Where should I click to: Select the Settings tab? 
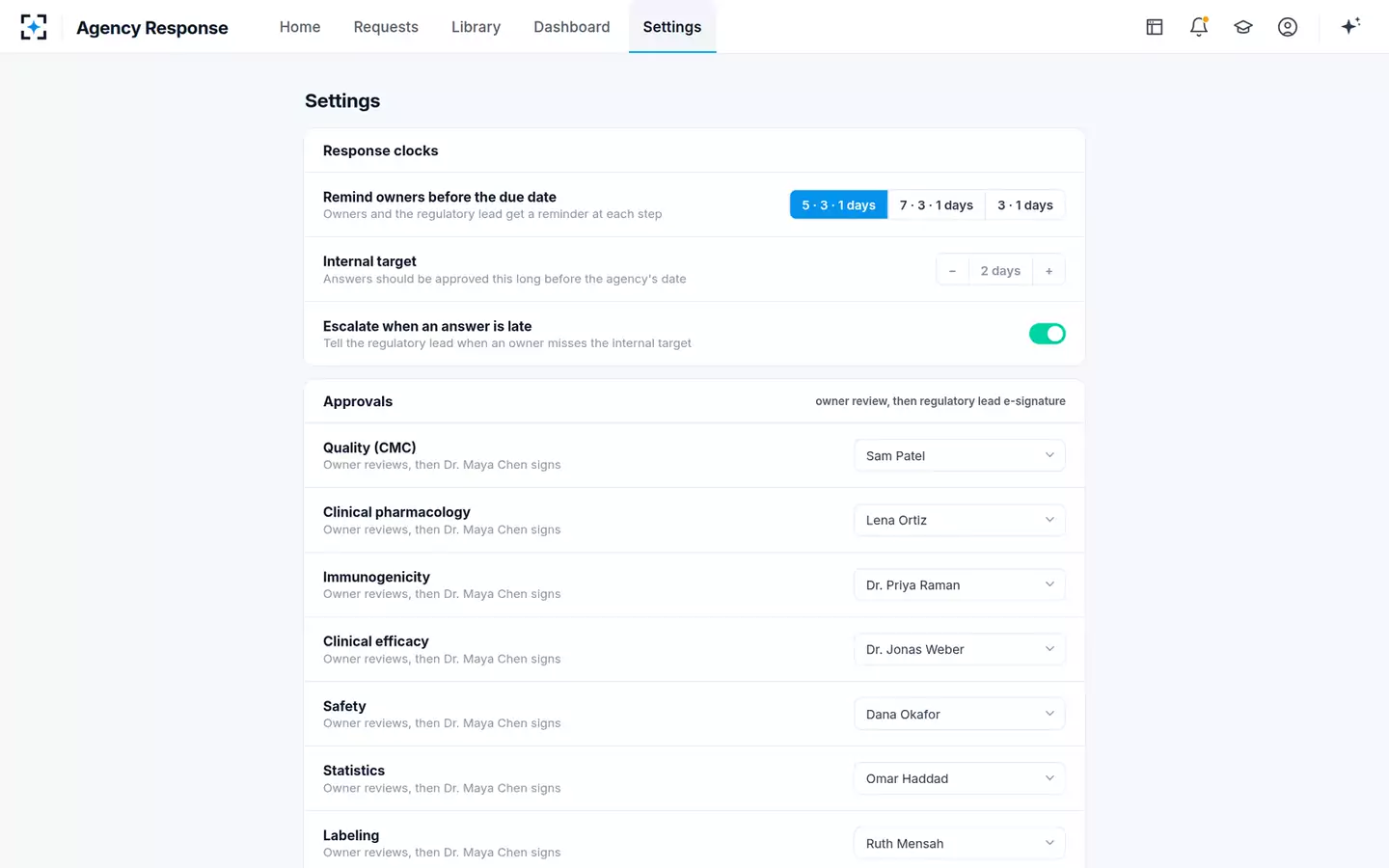[x=672, y=27]
